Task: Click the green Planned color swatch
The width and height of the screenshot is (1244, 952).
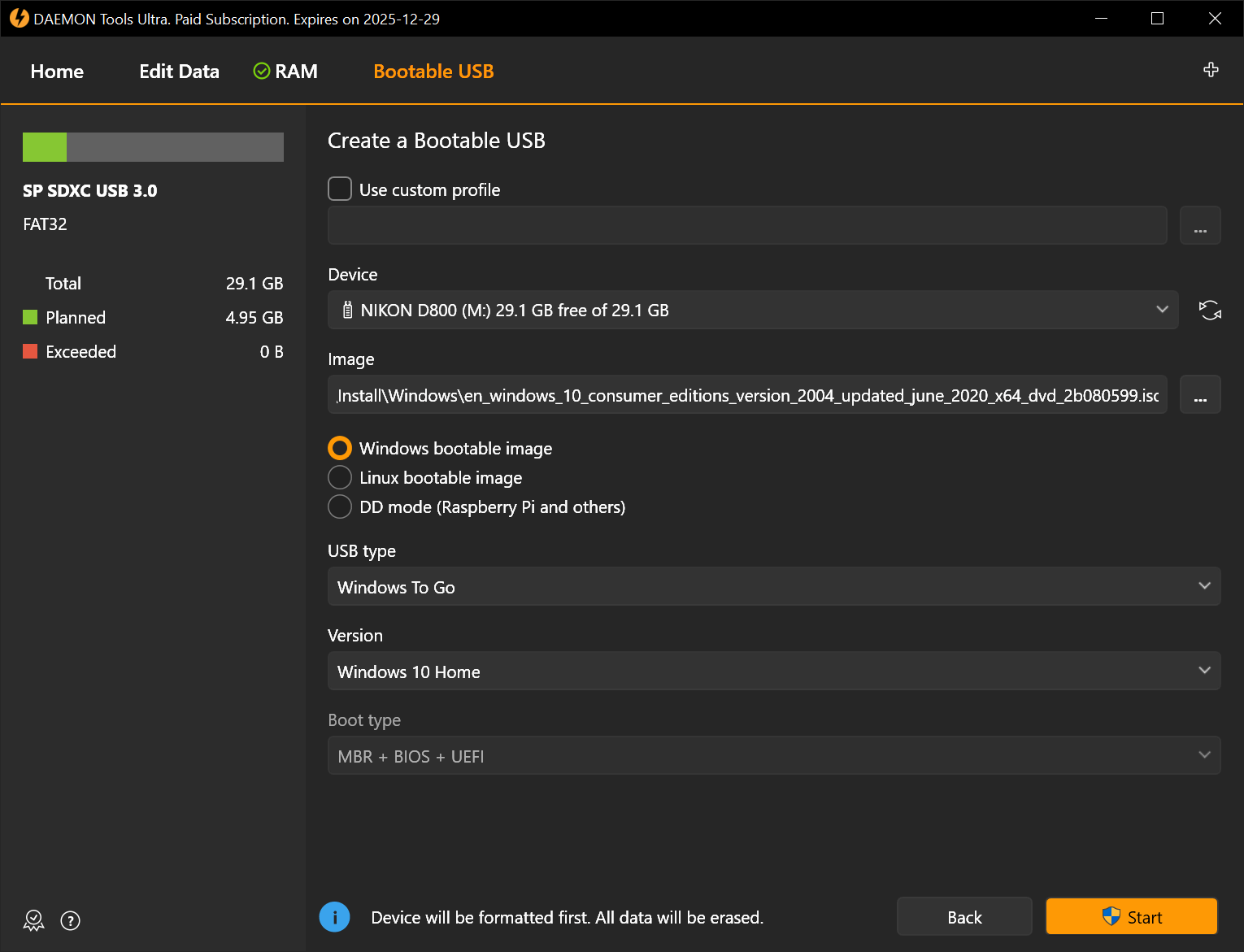Action: pos(30,317)
